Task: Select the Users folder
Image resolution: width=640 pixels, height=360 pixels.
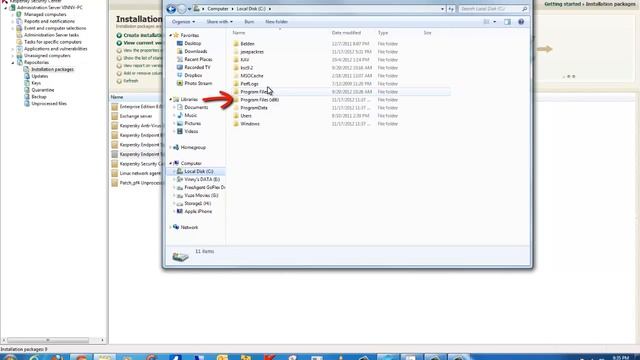Action: [x=246, y=116]
